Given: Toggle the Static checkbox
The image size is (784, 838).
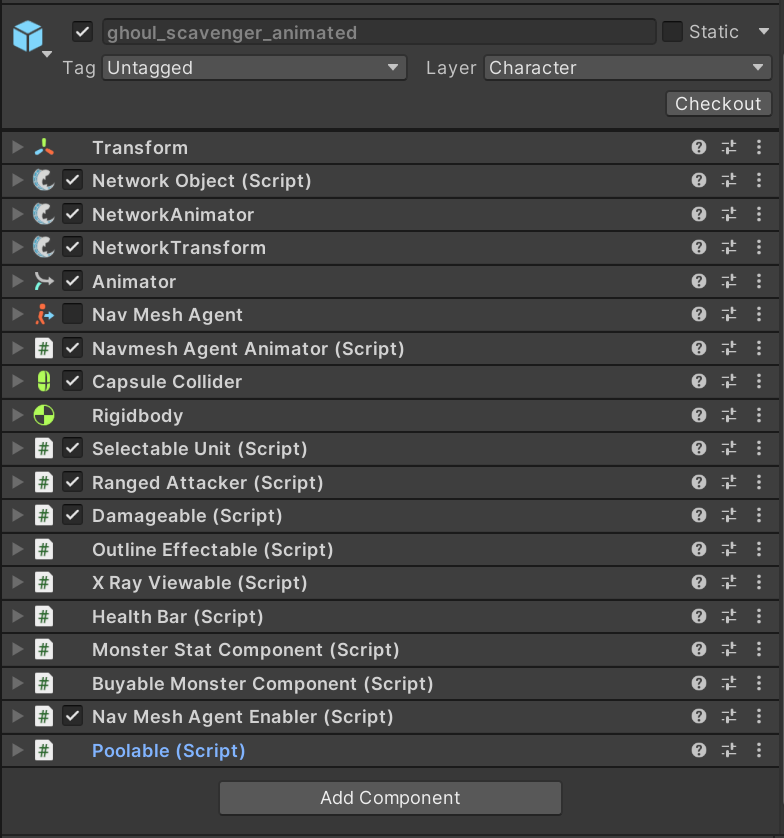Looking at the screenshot, I should pyautogui.click(x=672, y=32).
